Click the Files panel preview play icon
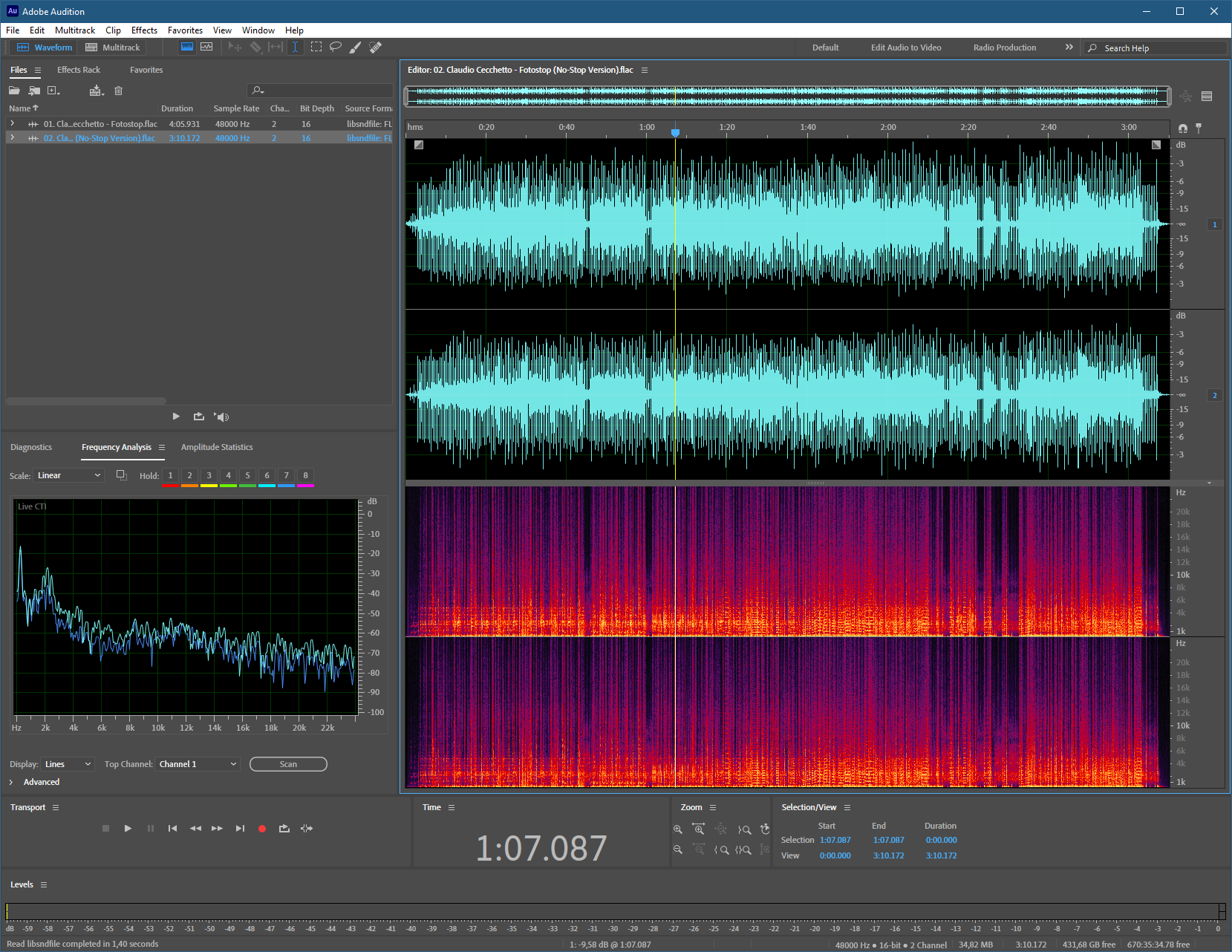Screen dimensions: 1232x952 tap(176, 417)
